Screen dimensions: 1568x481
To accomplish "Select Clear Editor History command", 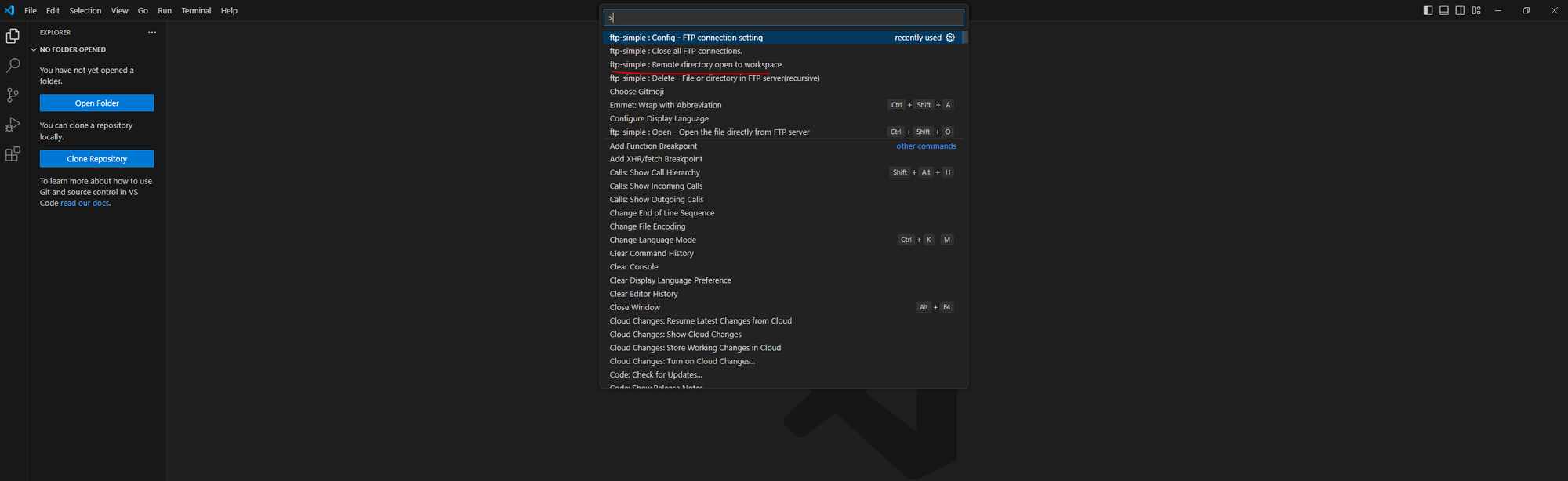I will point(782,294).
